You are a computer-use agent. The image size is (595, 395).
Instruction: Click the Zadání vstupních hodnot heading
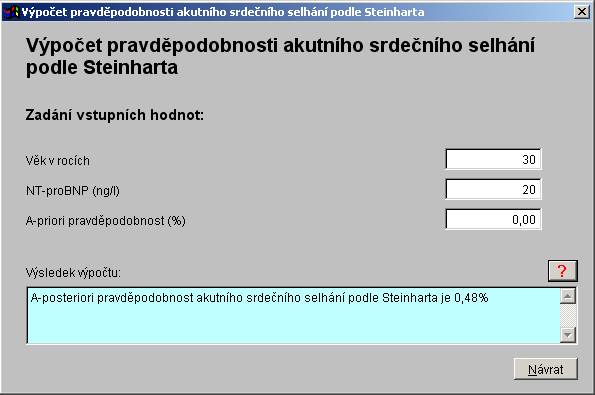(x=115, y=115)
